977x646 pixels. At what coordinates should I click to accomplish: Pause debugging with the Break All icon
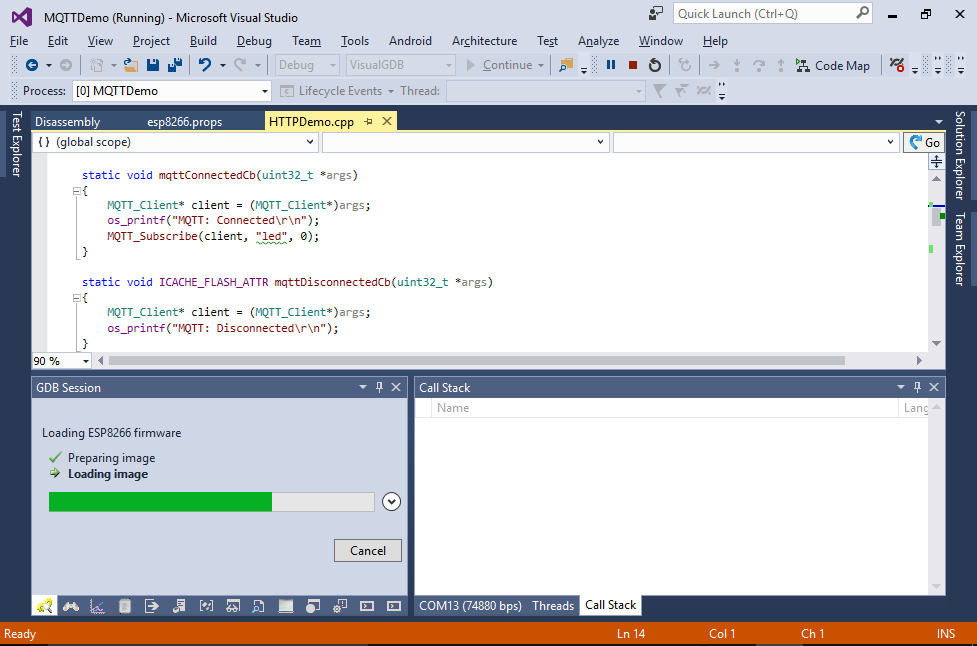coord(611,65)
